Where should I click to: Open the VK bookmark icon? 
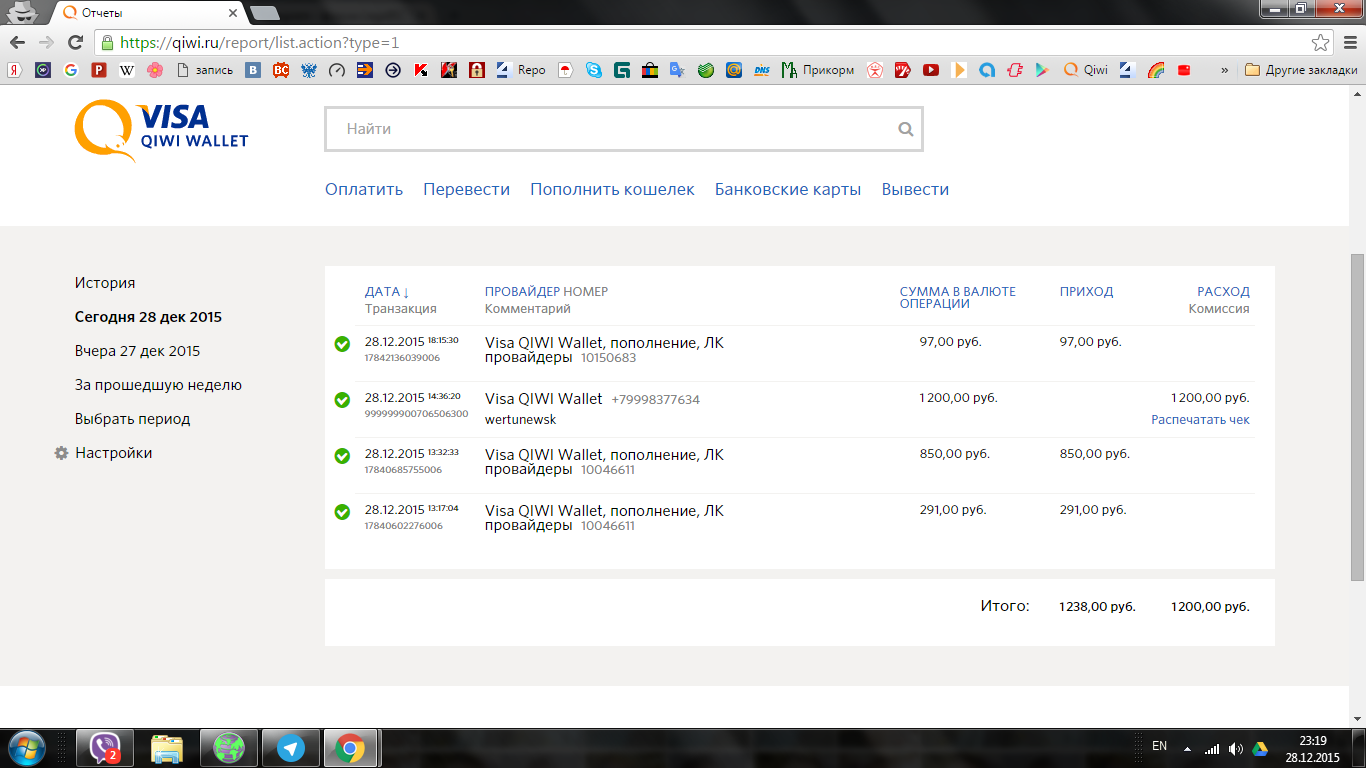(x=253, y=70)
